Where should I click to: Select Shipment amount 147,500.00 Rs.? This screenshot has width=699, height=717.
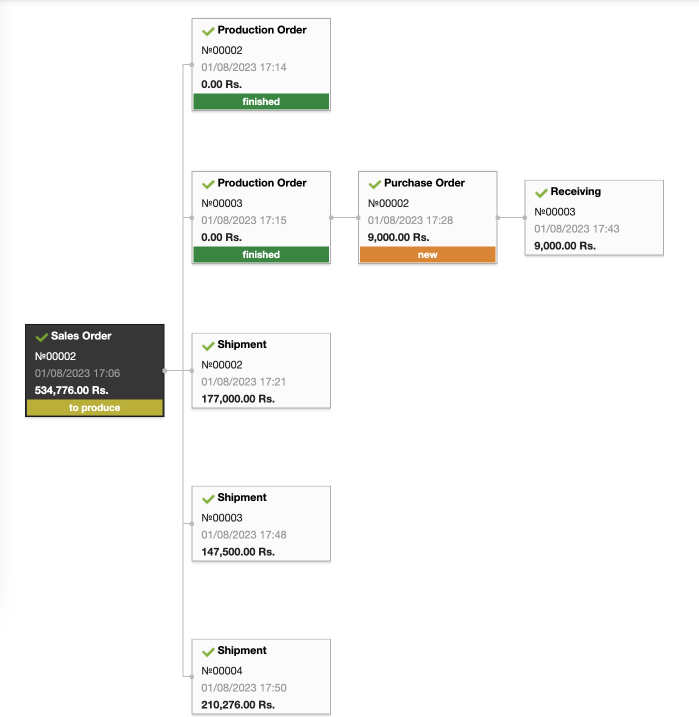(238, 552)
